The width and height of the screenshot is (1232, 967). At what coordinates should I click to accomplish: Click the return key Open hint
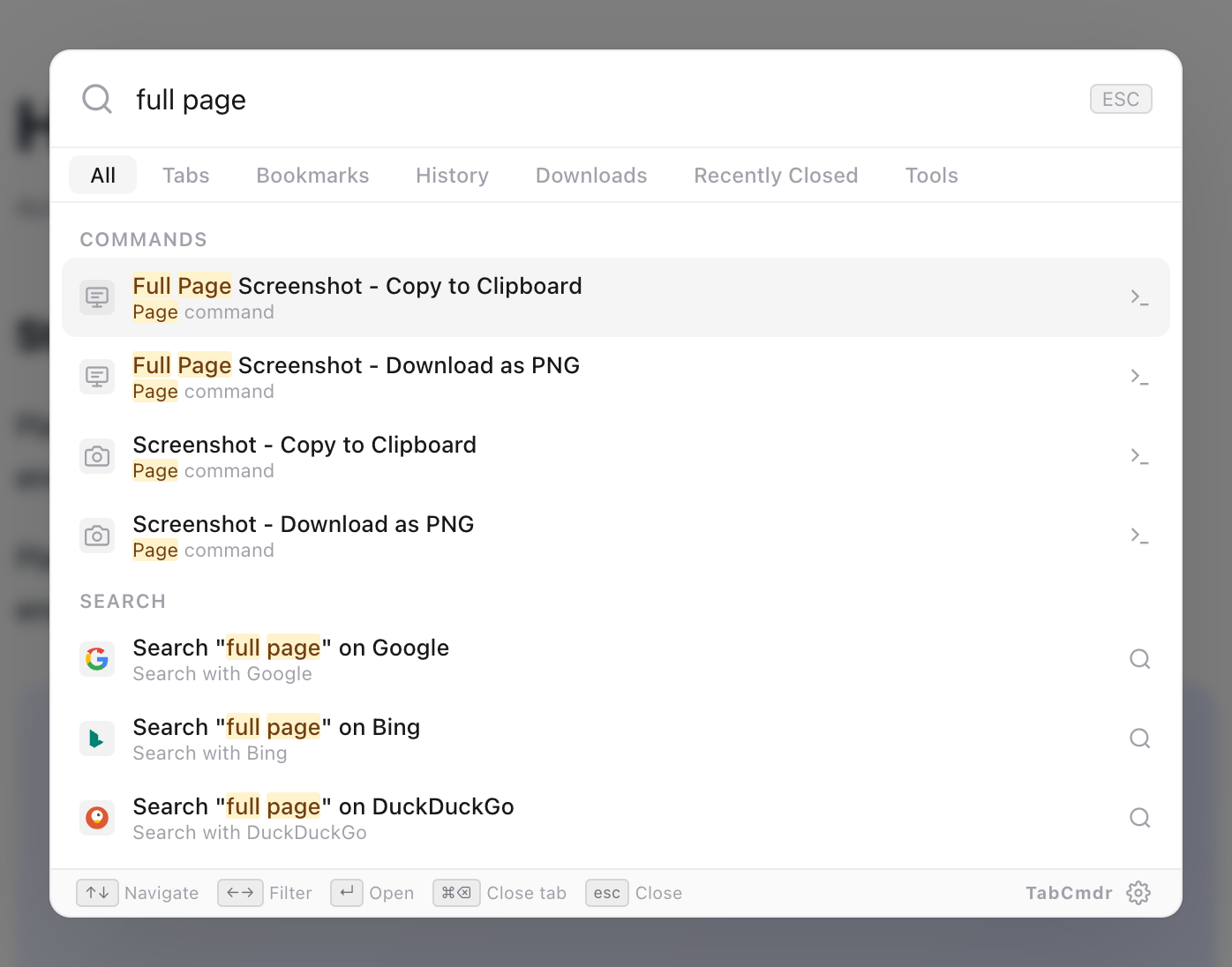tap(347, 893)
